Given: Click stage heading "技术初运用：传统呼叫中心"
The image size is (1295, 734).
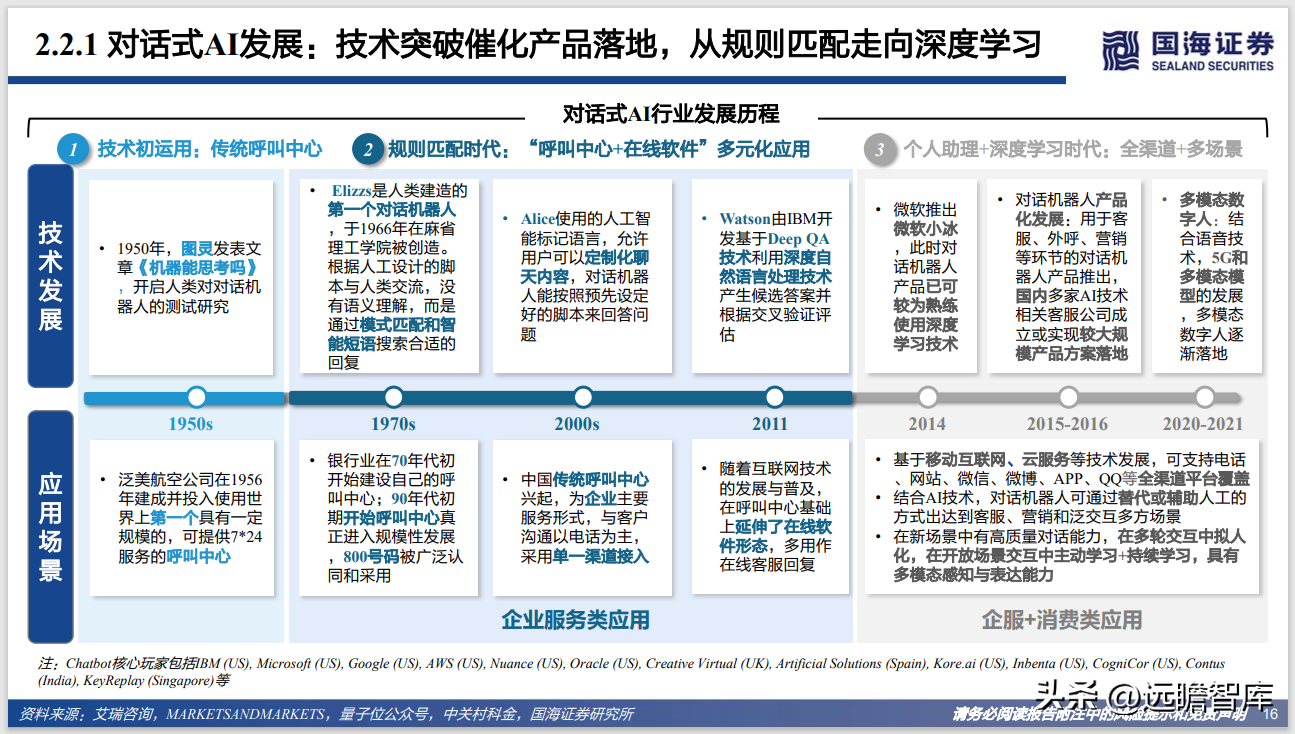Looking at the screenshot, I should click(x=210, y=149).
